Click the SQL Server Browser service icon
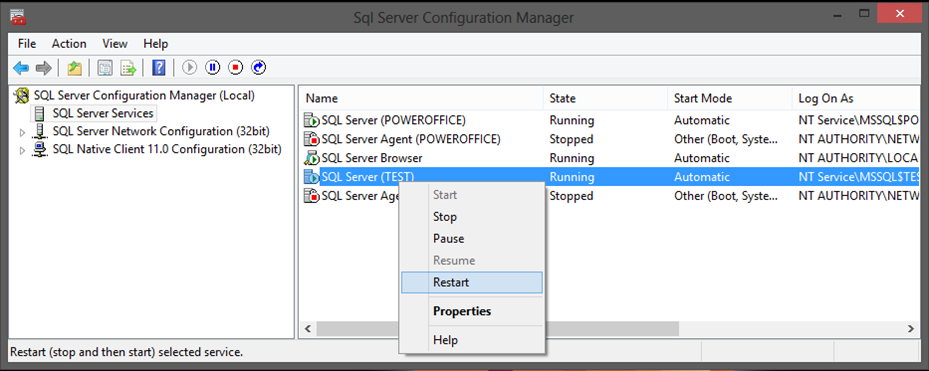 tap(312, 159)
